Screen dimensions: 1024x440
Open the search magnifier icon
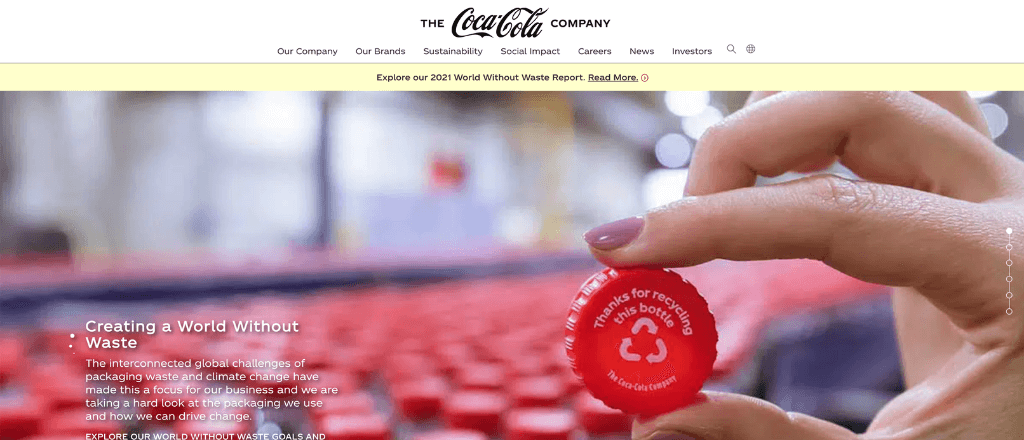(731, 49)
